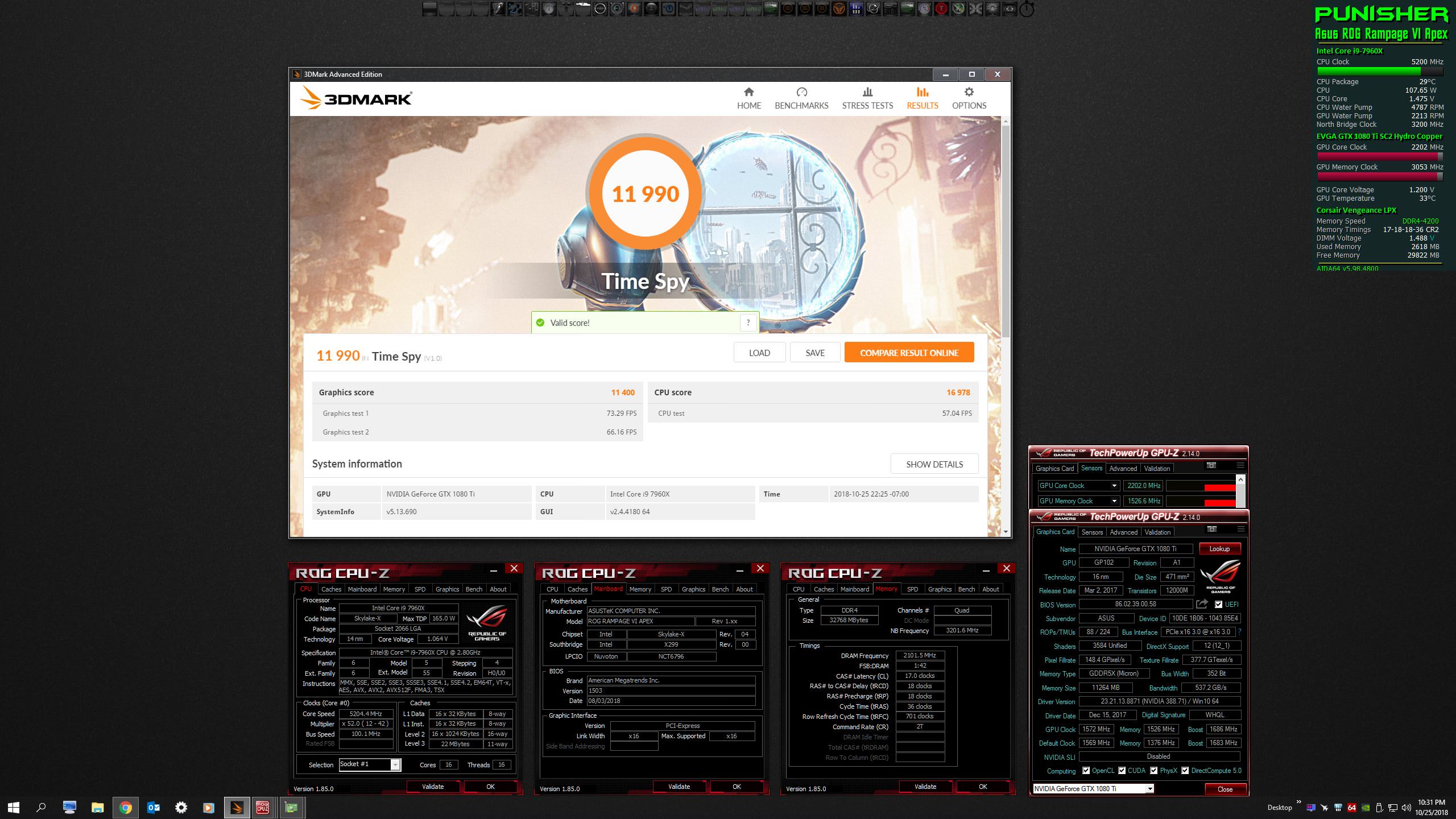Open Advanced tab in GPU-Z Graphics Card window

[1124, 532]
